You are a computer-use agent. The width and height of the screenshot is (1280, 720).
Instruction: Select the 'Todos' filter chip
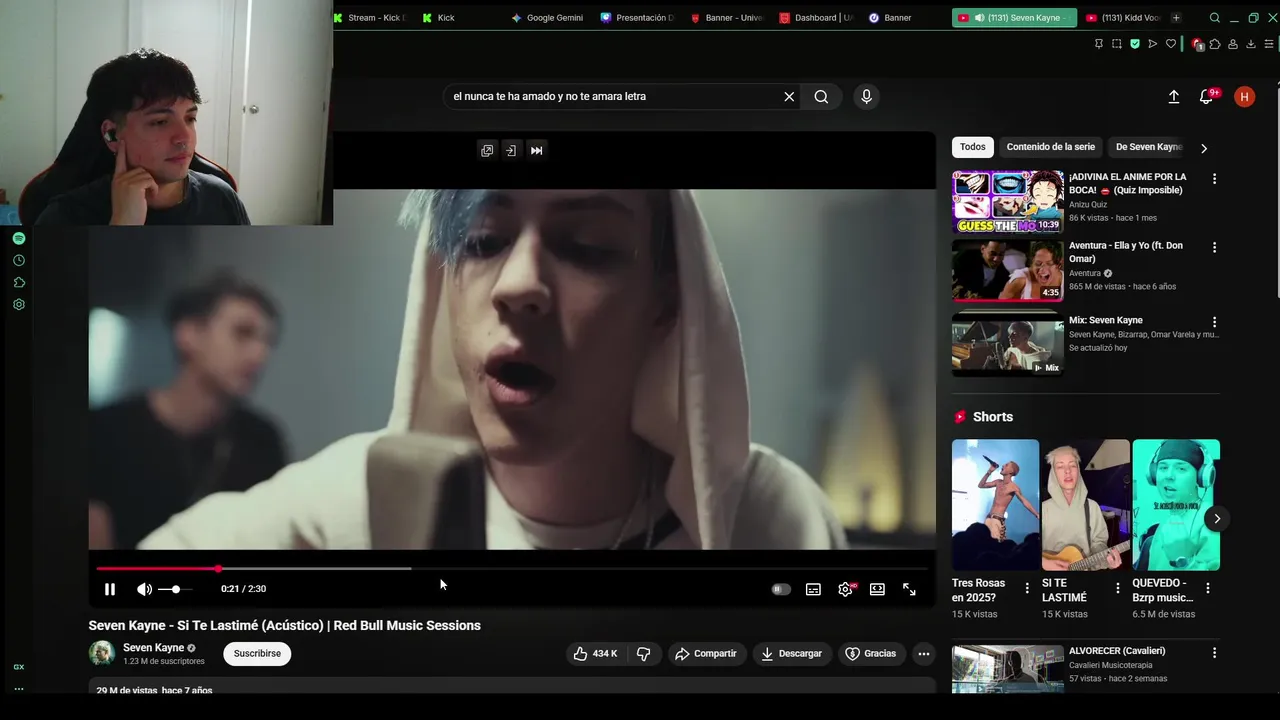973,147
